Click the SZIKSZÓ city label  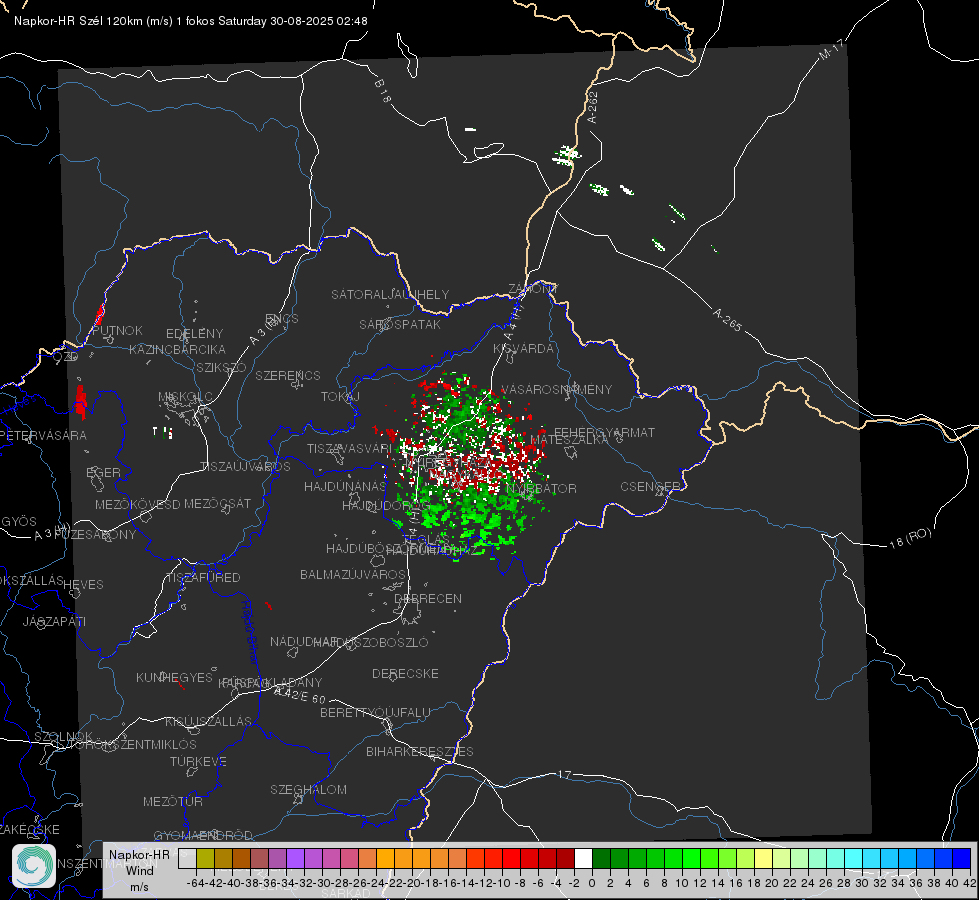click(x=222, y=367)
